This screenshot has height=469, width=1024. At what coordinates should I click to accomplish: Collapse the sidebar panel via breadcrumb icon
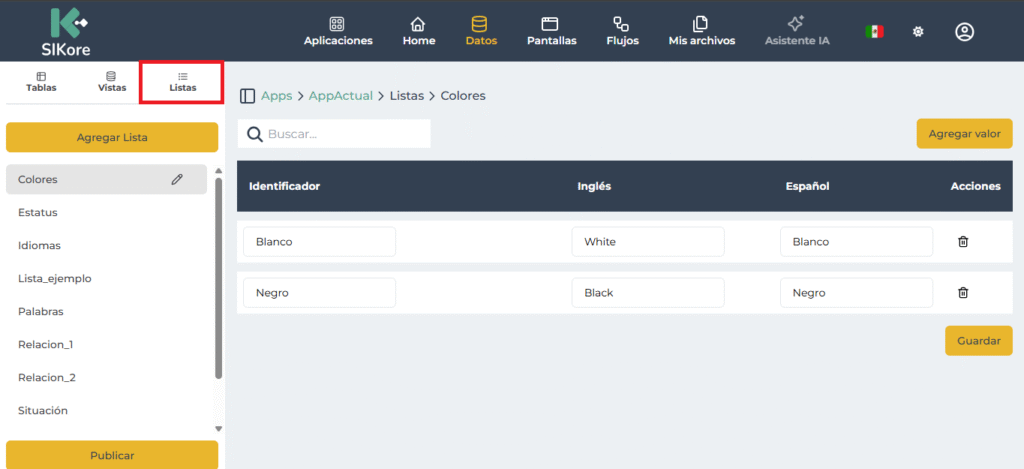pyautogui.click(x=247, y=96)
